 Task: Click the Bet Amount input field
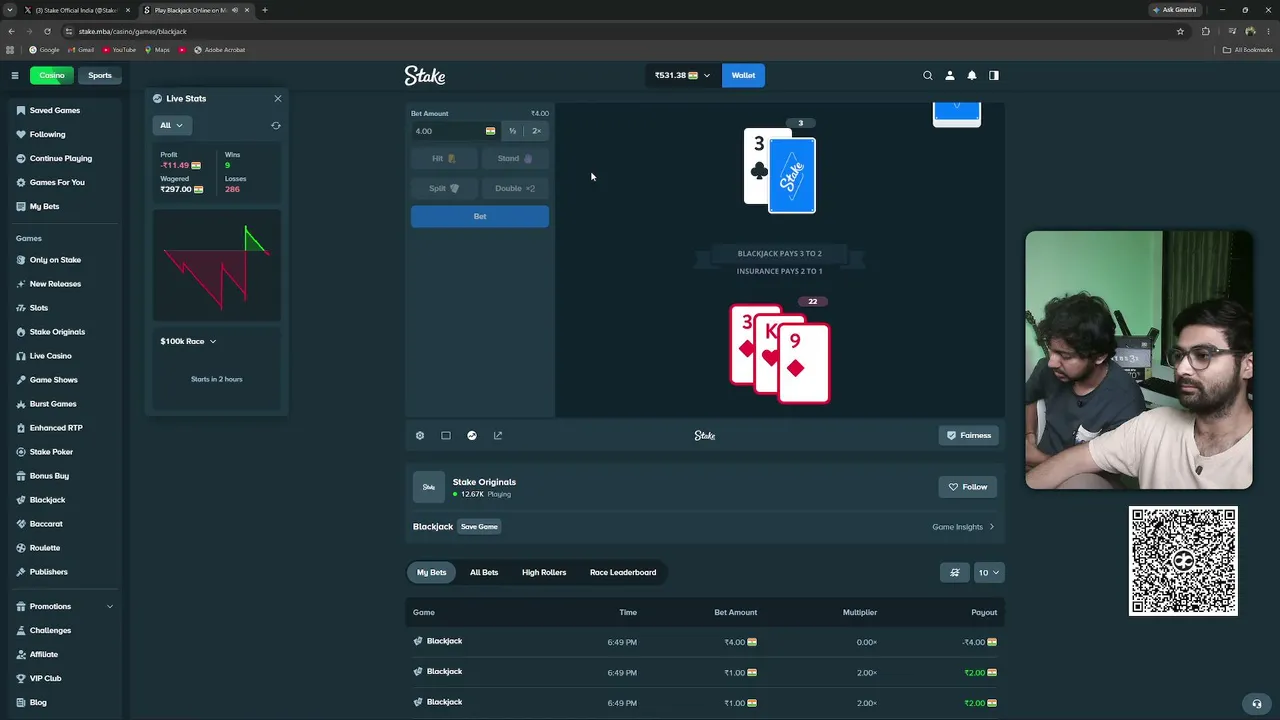click(x=455, y=131)
